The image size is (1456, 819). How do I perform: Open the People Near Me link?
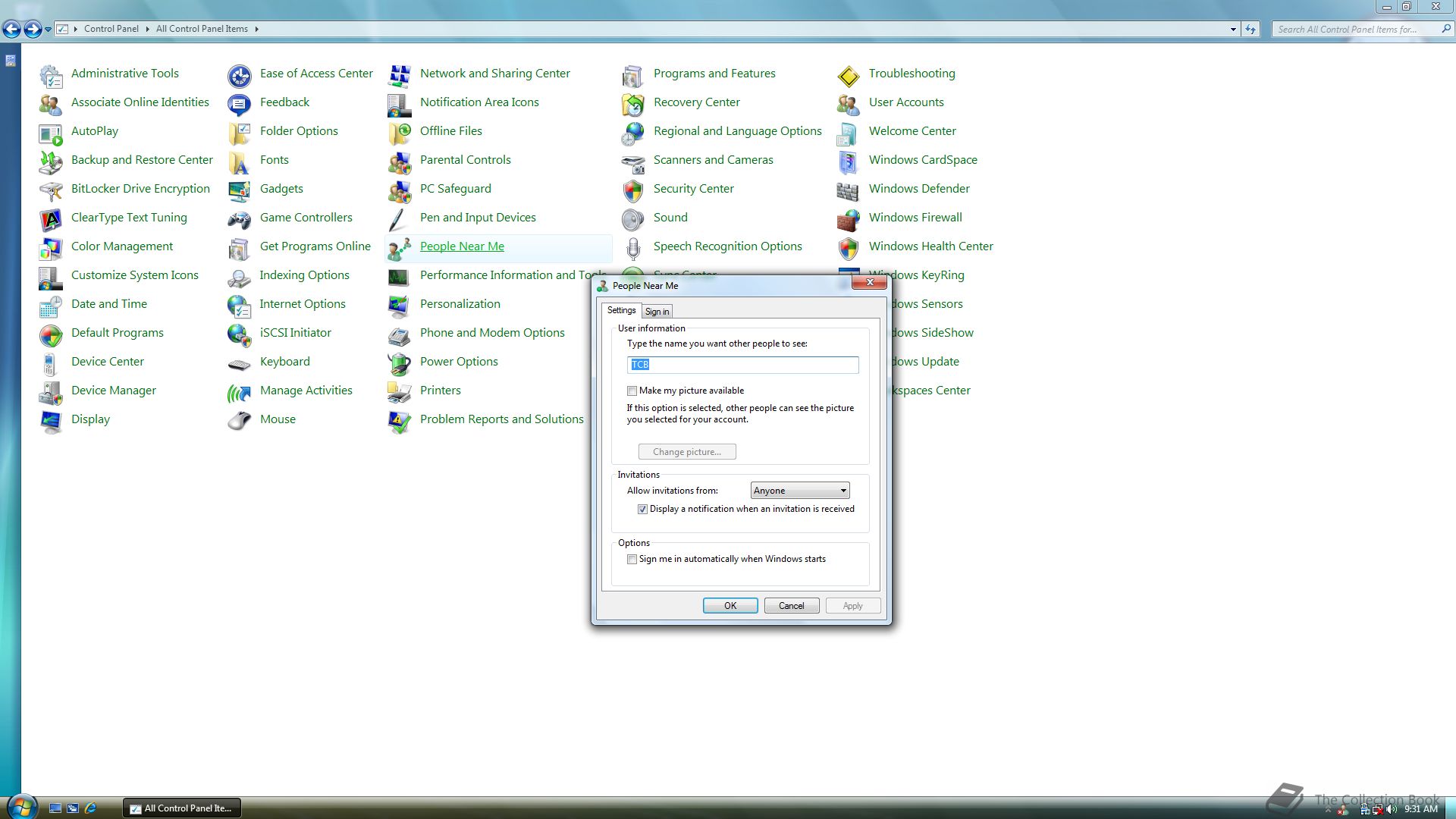(462, 246)
